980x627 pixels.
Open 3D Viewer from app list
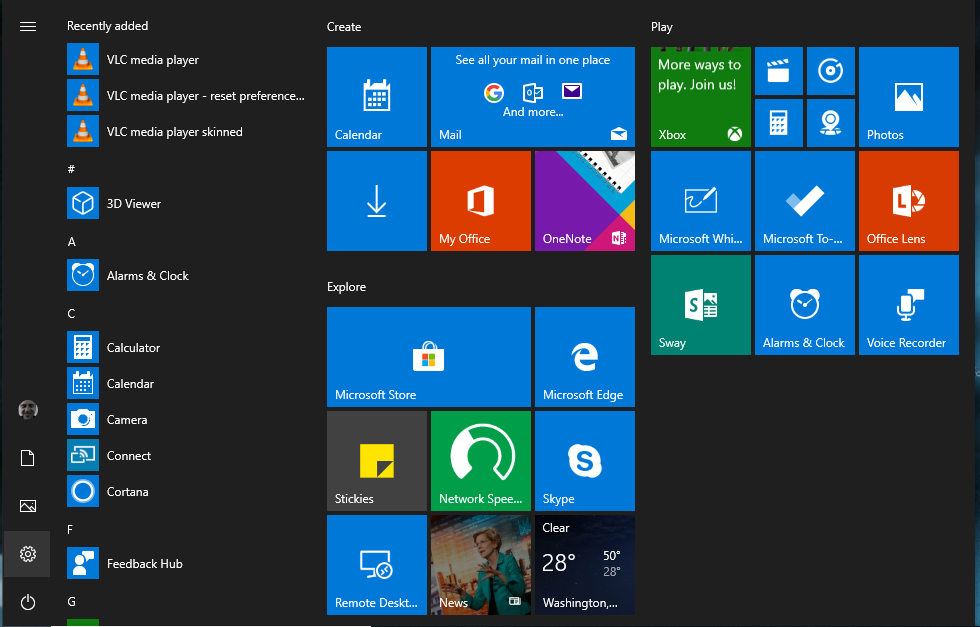[x=188, y=204]
